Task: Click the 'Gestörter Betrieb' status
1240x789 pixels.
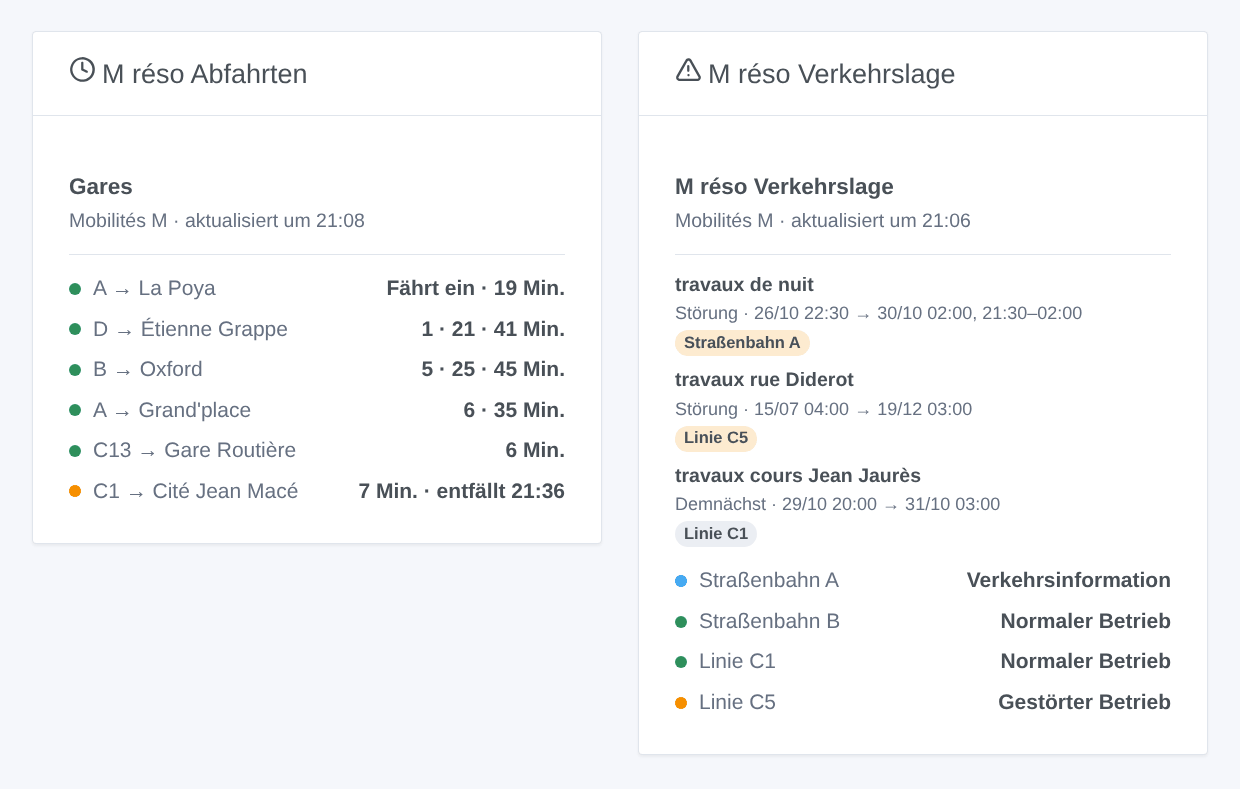Action: pyautogui.click(x=1084, y=703)
